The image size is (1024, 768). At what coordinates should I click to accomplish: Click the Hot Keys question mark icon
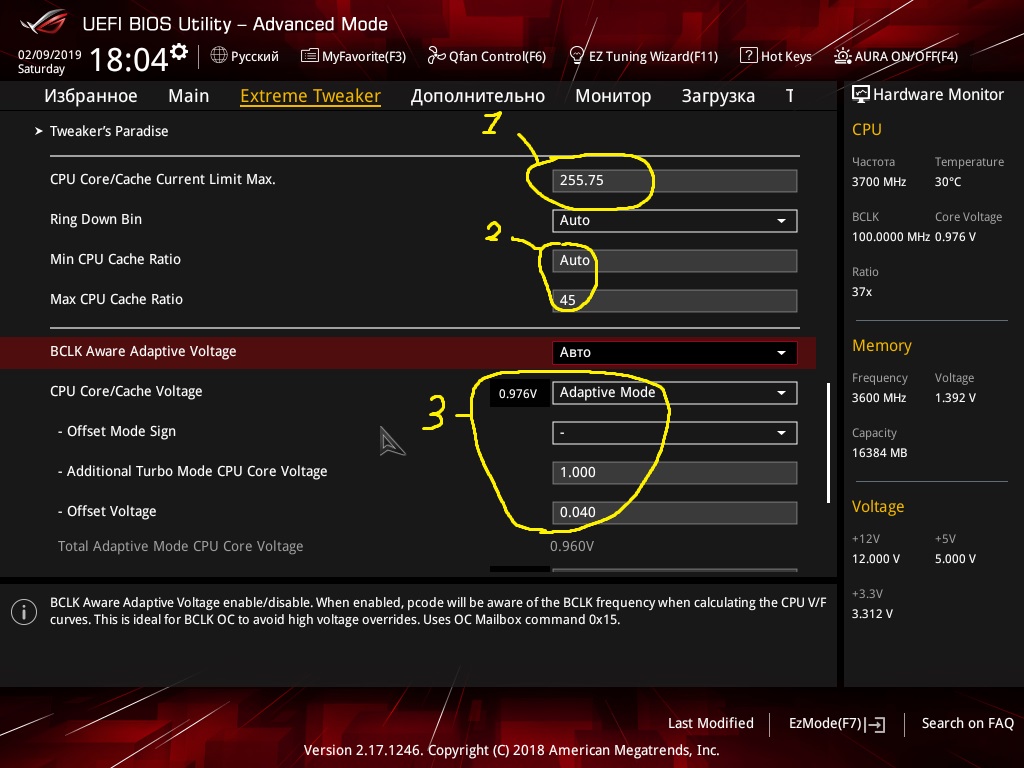tap(748, 56)
